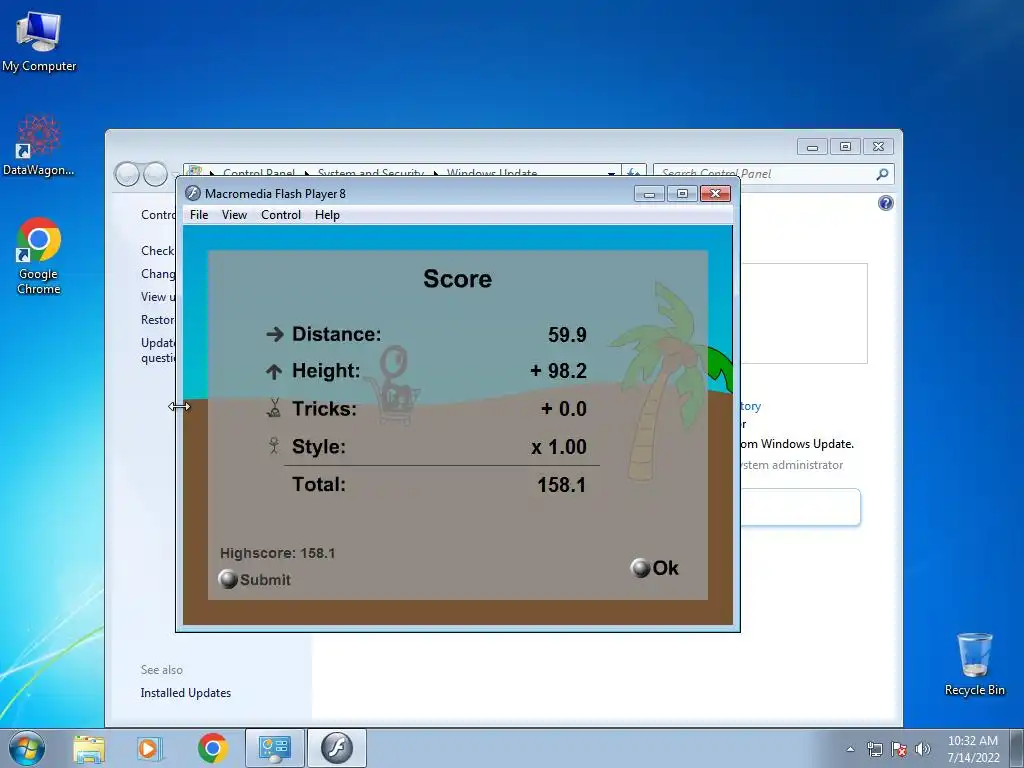Open the Action Center flag icon

click(x=899, y=750)
